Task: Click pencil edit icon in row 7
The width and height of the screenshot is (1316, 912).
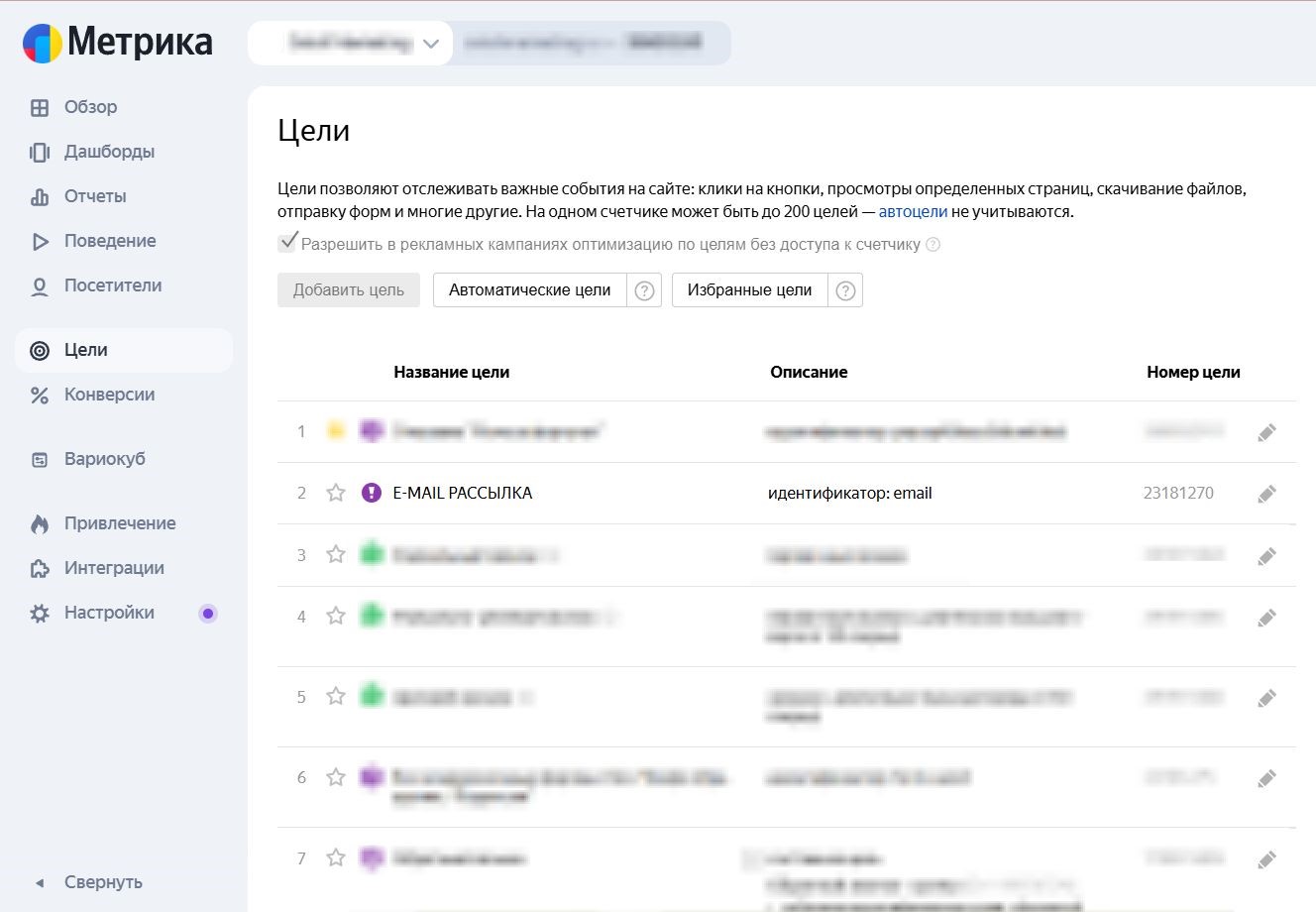Action: pyautogui.click(x=1266, y=859)
